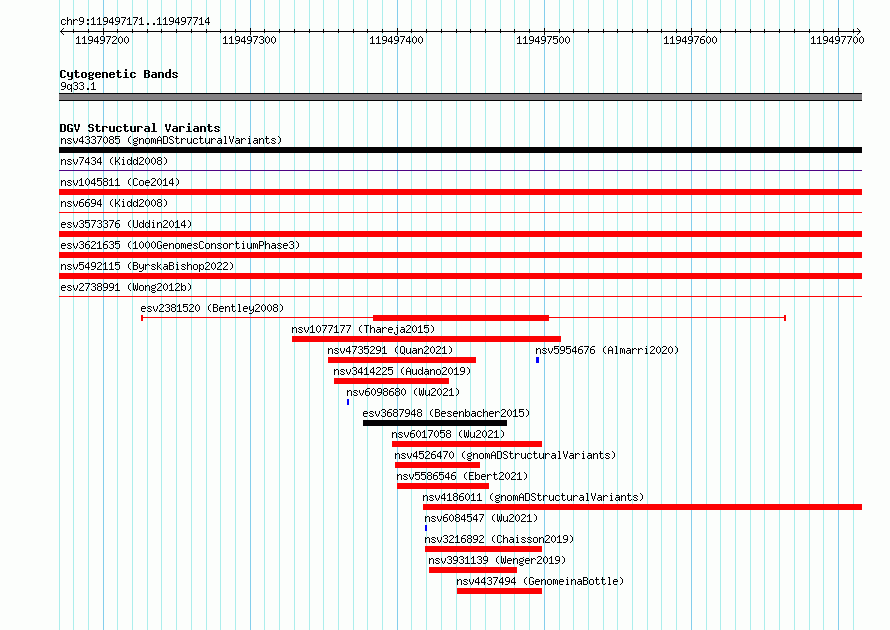Click ruler position 119497400

(x=397, y=40)
